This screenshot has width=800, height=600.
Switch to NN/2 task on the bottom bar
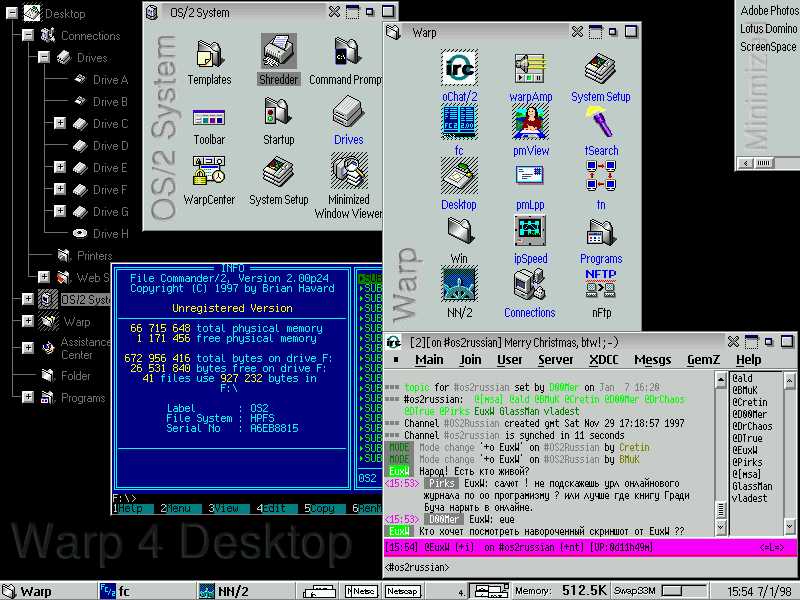click(224, 591)
